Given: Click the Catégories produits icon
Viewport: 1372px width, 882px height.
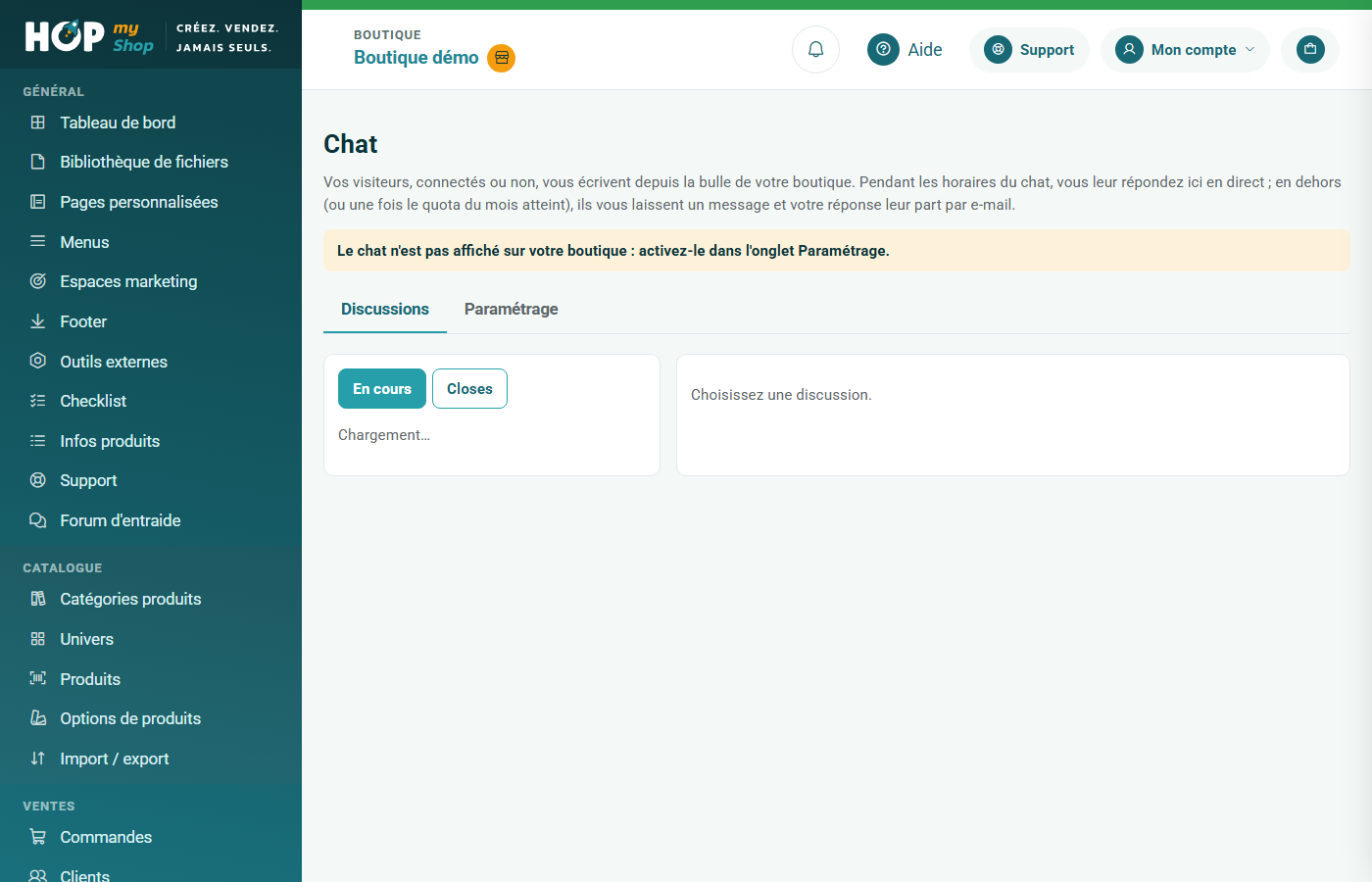Looking at the screenshot, I should [x=38, y=599].
